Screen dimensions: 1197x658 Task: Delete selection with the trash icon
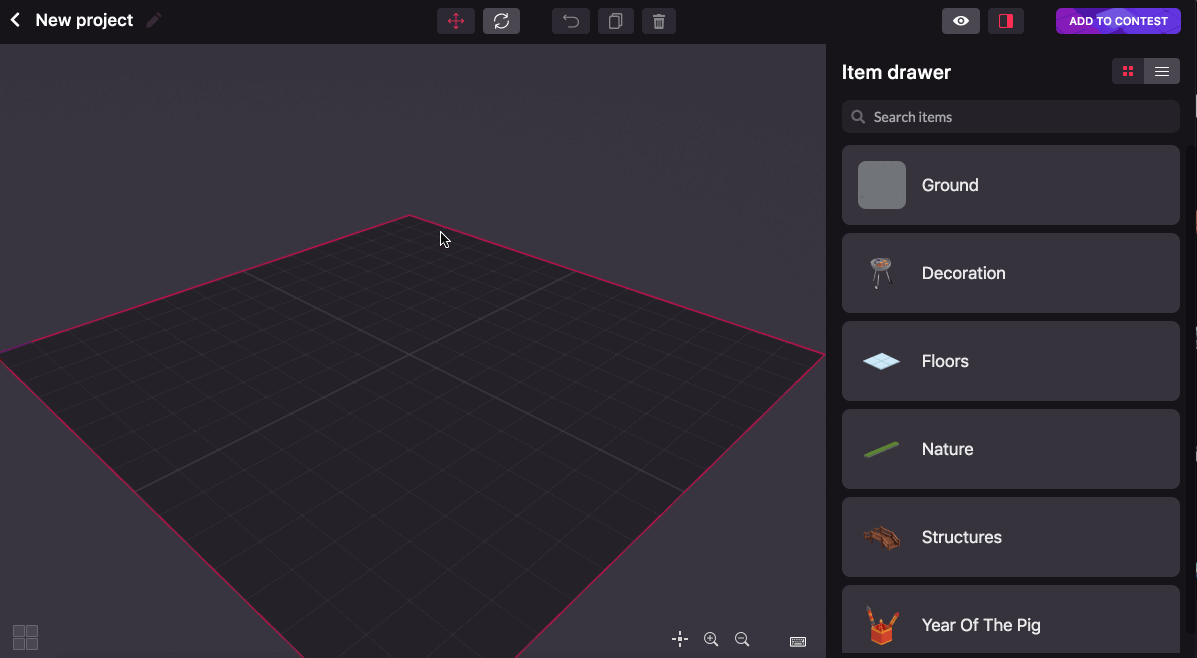pos(659,21)
